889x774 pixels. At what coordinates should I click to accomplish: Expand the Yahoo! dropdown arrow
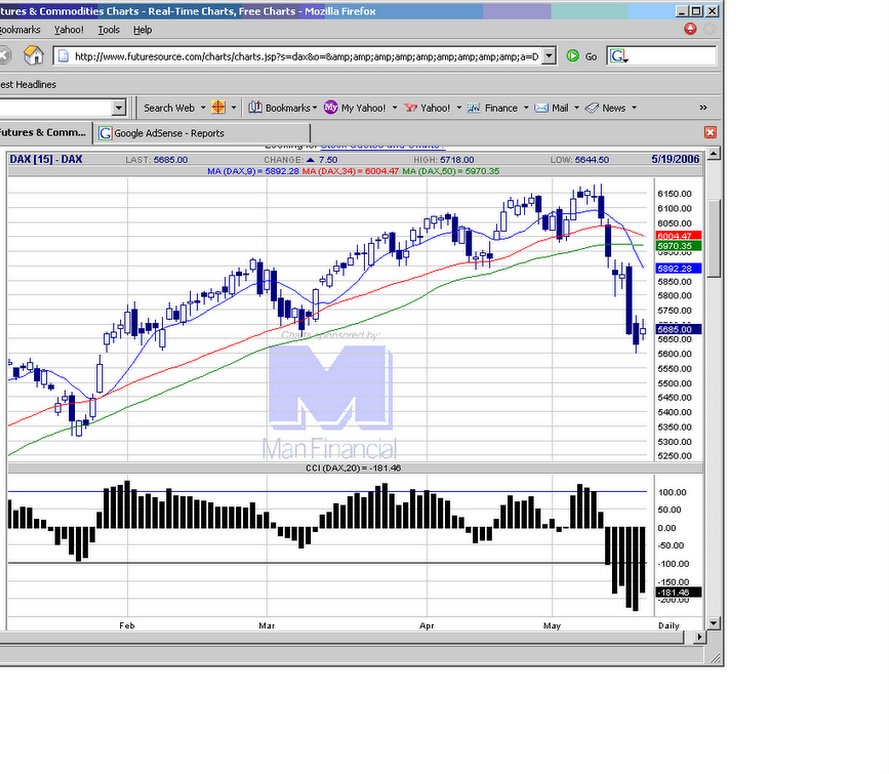point(459,108)
